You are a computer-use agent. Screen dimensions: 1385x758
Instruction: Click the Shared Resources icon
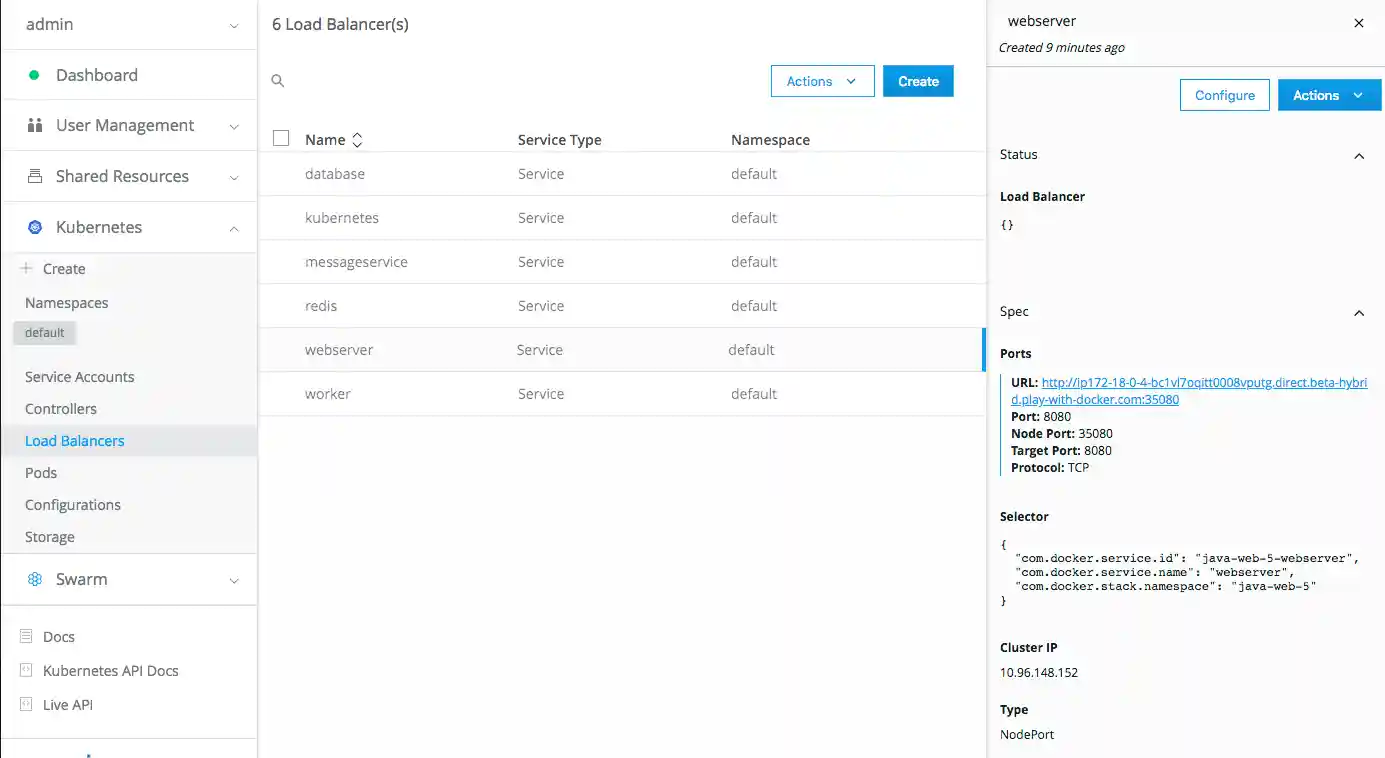[x=35, y=176]
